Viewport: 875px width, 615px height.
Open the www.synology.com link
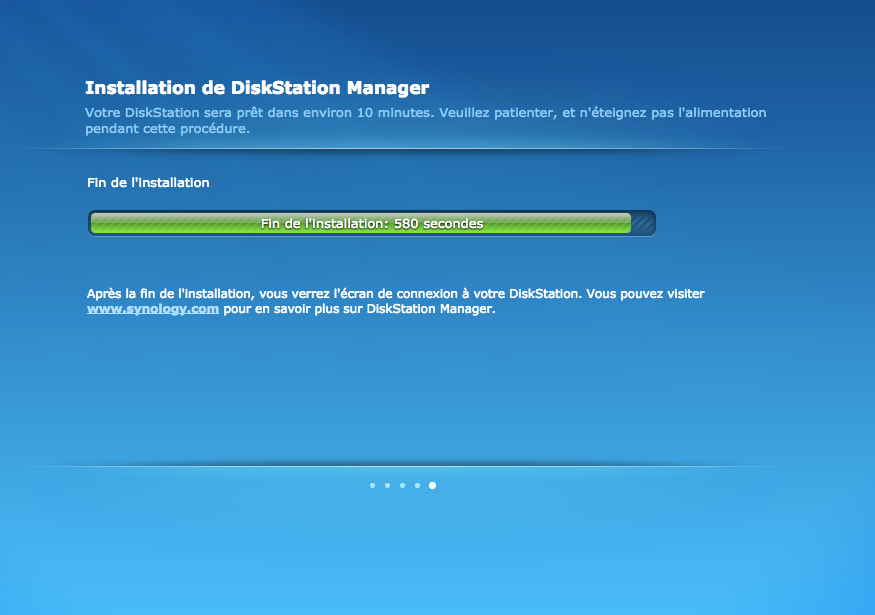[x=153, y=309]
